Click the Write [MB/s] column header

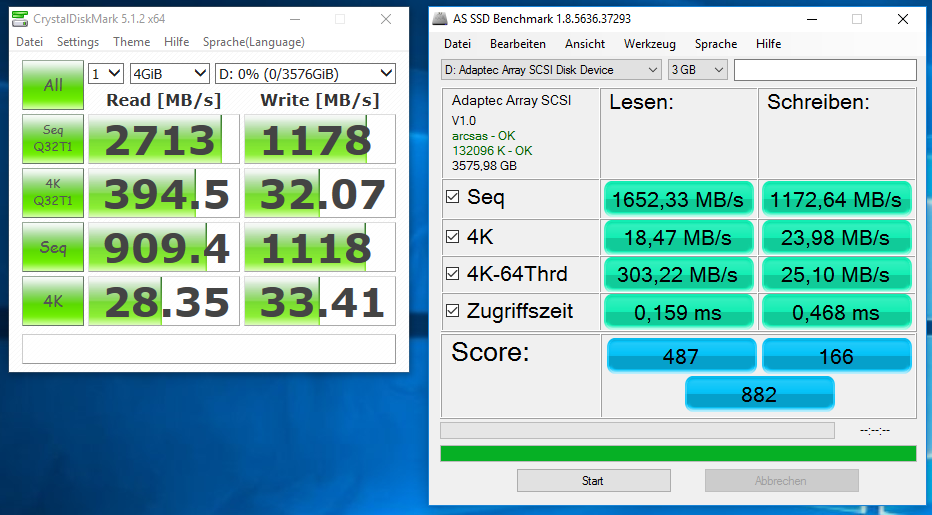[320, 100]
